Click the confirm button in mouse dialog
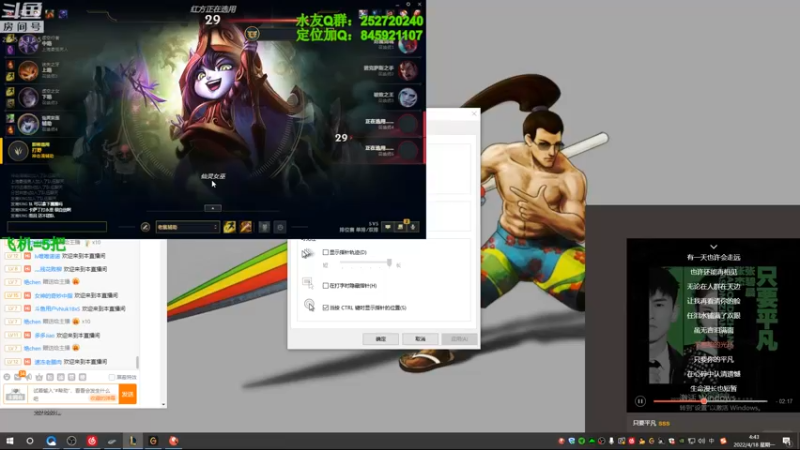The height and width of the screenshot is (450, 800). pos(381,339)
